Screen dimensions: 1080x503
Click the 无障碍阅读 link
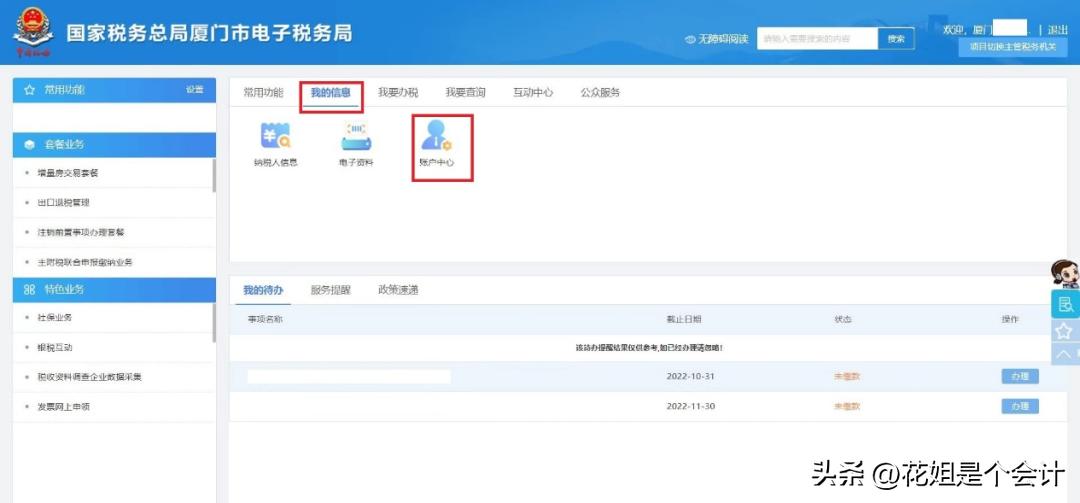click(723, 39)
